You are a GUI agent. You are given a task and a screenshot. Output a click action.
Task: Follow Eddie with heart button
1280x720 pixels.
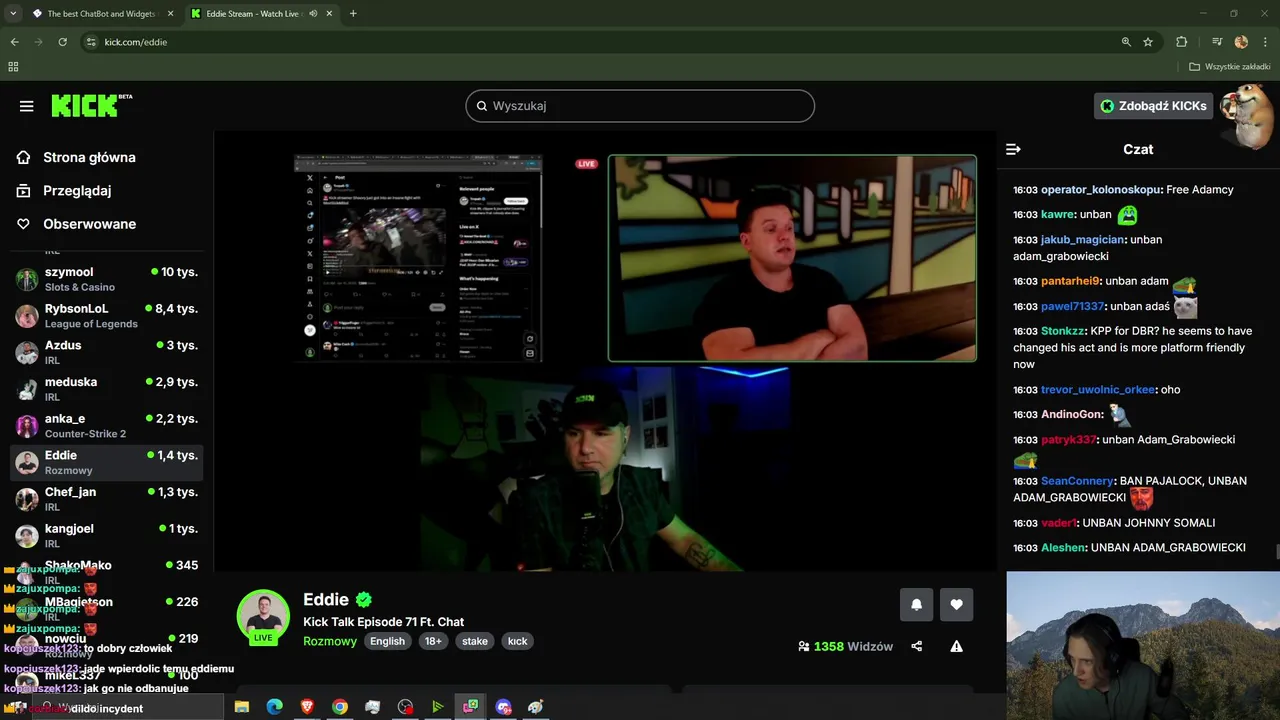point(956,604)
